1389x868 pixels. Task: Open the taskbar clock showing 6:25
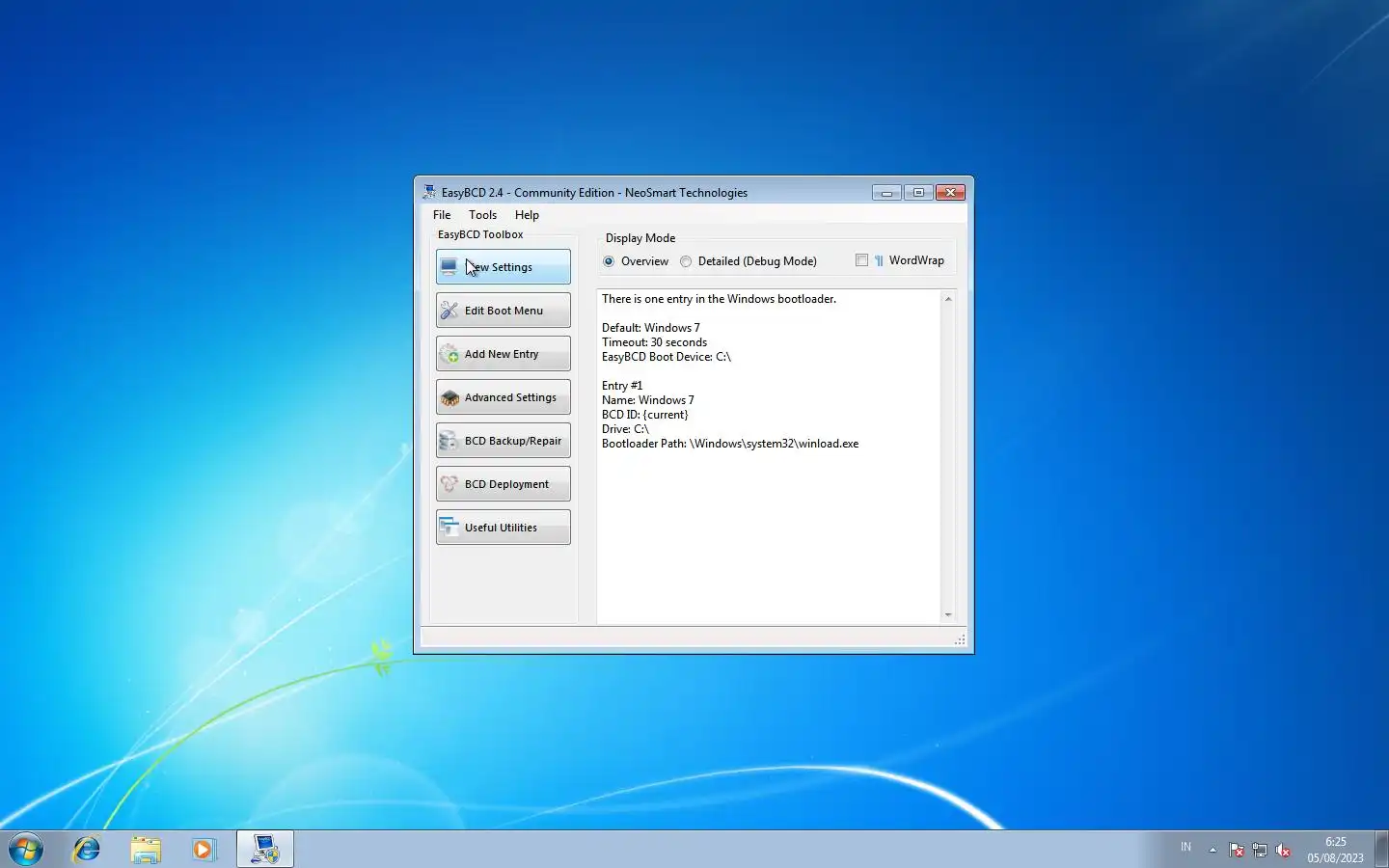[1336, 850]
